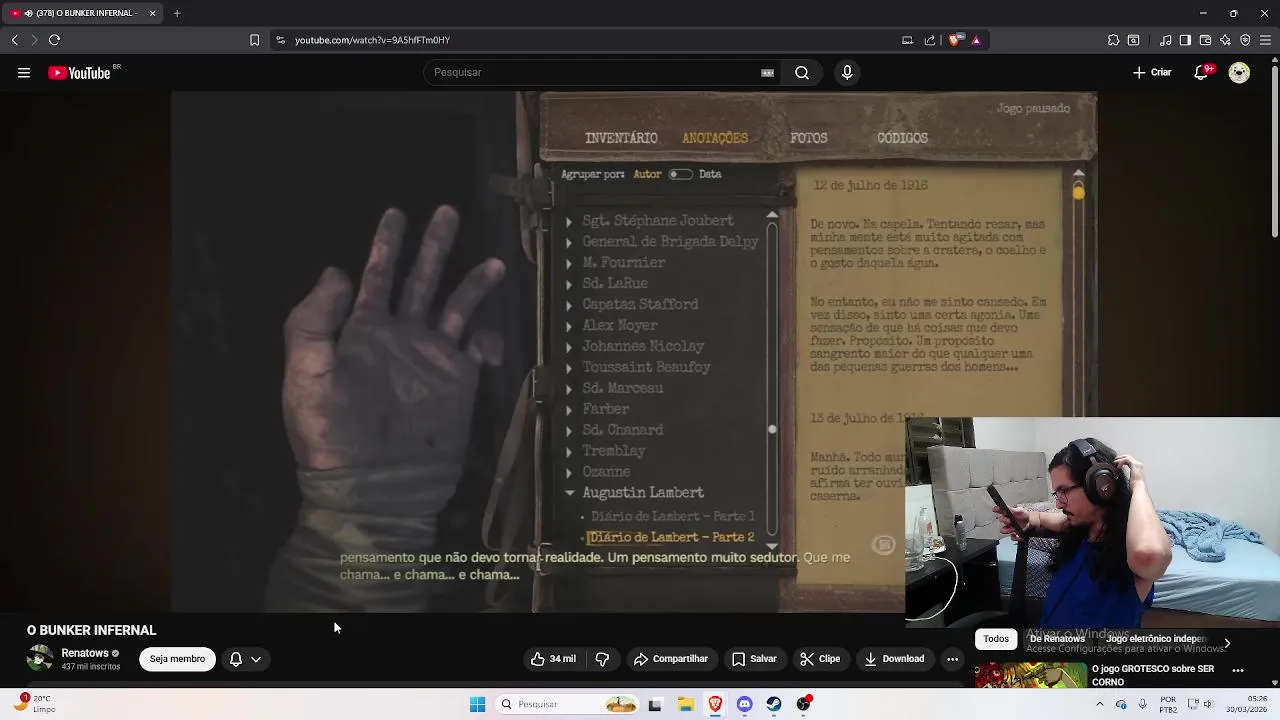
Task: Open the on-screen keyboard icon in the search box
Action: point(767,72)
